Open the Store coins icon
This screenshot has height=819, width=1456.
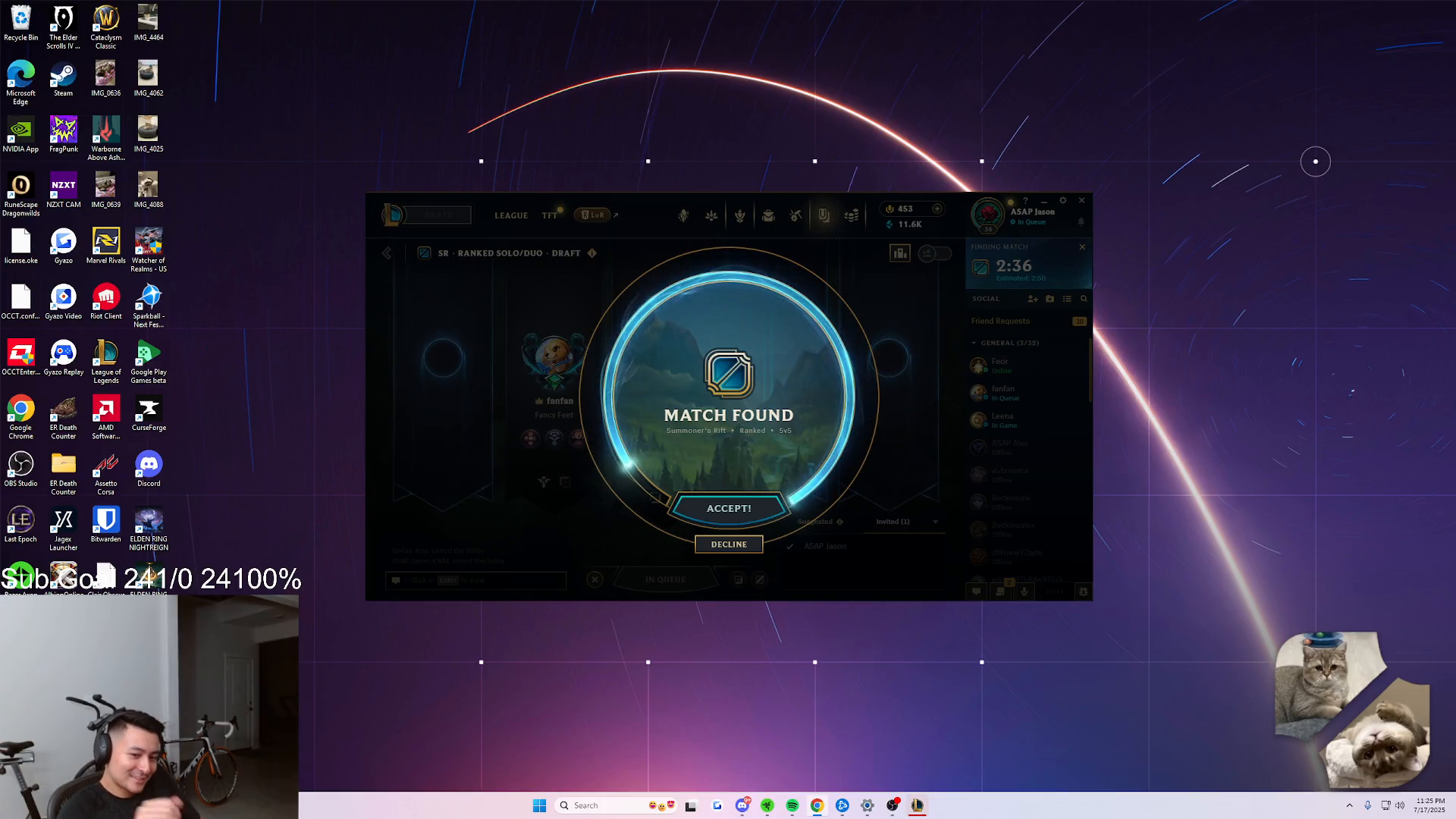click(x=852, y=216)
